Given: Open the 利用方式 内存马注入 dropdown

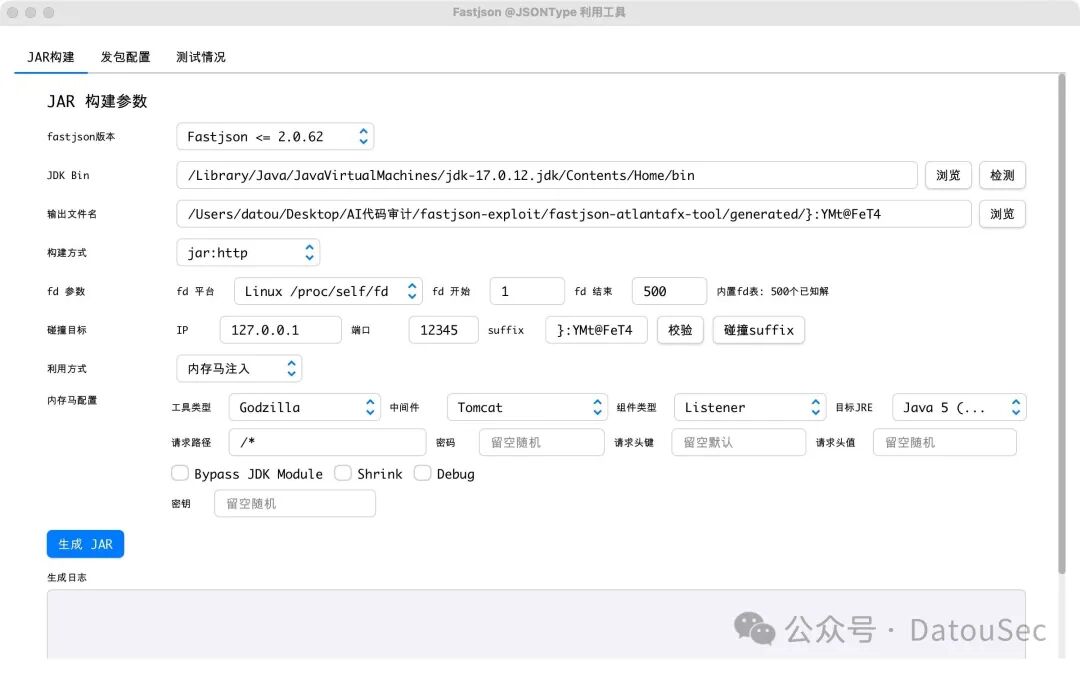Looking at the screenshot, I should [239, 369].
